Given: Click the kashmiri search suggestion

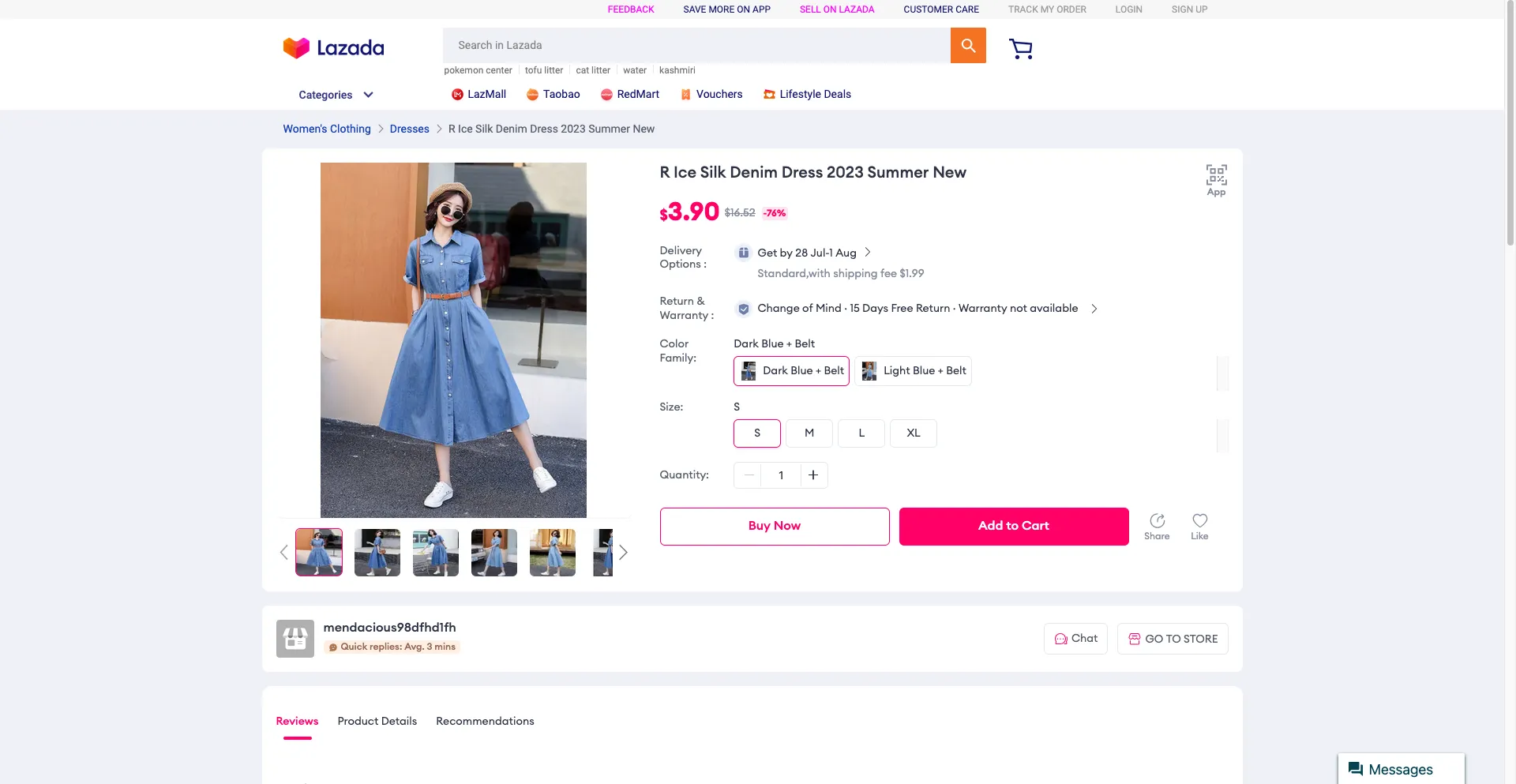Looking at the screenshot, I should pos(677,70).
